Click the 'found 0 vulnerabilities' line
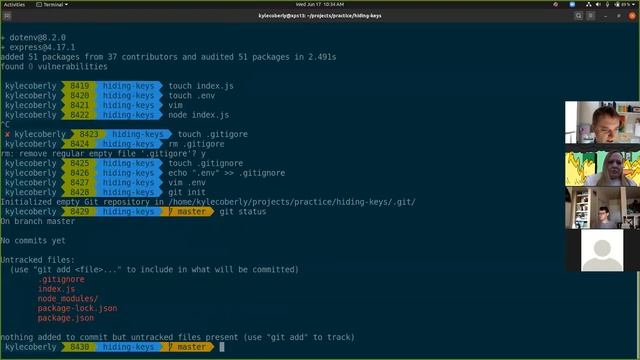The height and width of the screenshot is (360, 640). (54, 67)
